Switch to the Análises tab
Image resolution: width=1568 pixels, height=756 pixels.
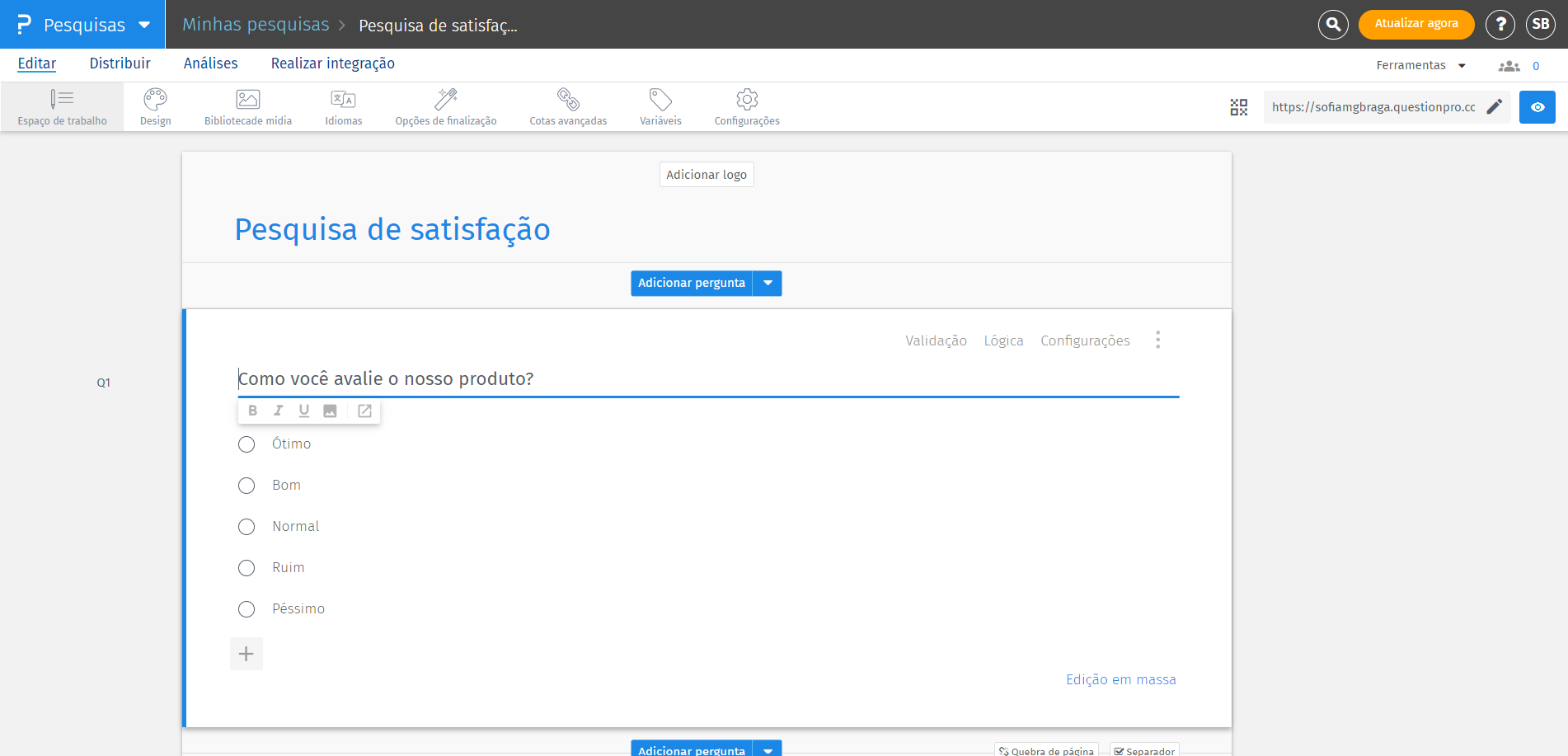[x=210, y=63]
